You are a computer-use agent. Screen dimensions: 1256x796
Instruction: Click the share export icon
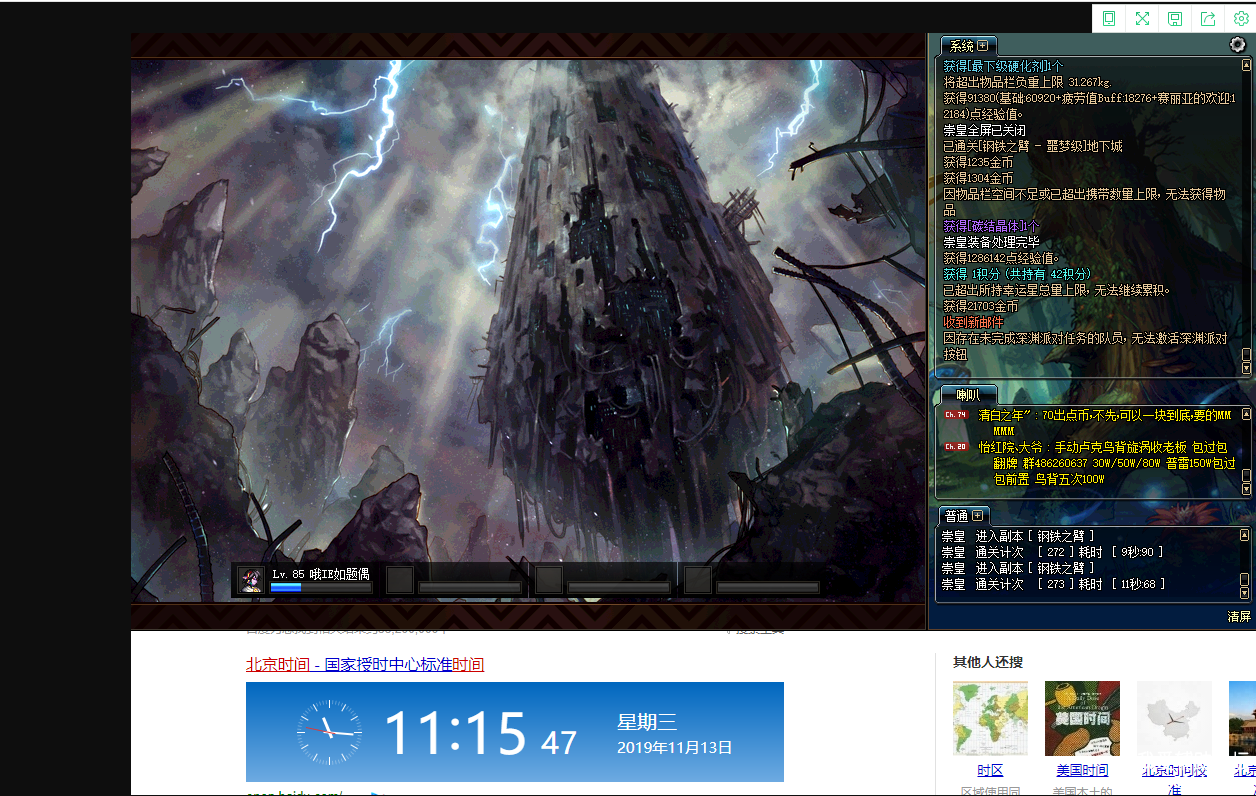pyautogui.click(x=1208, y=19)
